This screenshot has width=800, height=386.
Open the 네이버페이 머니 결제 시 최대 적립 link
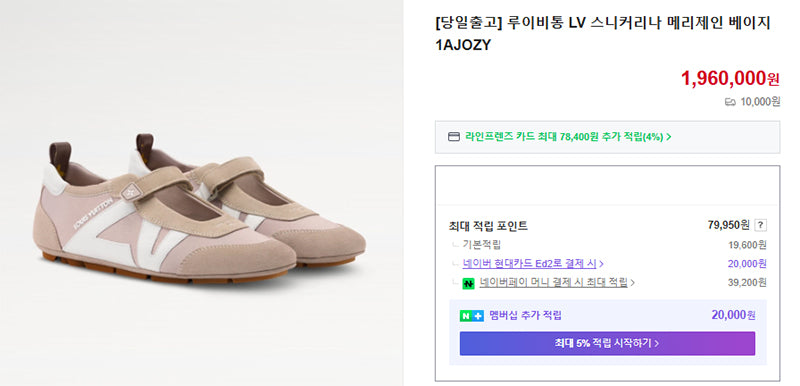coord(553,282)
